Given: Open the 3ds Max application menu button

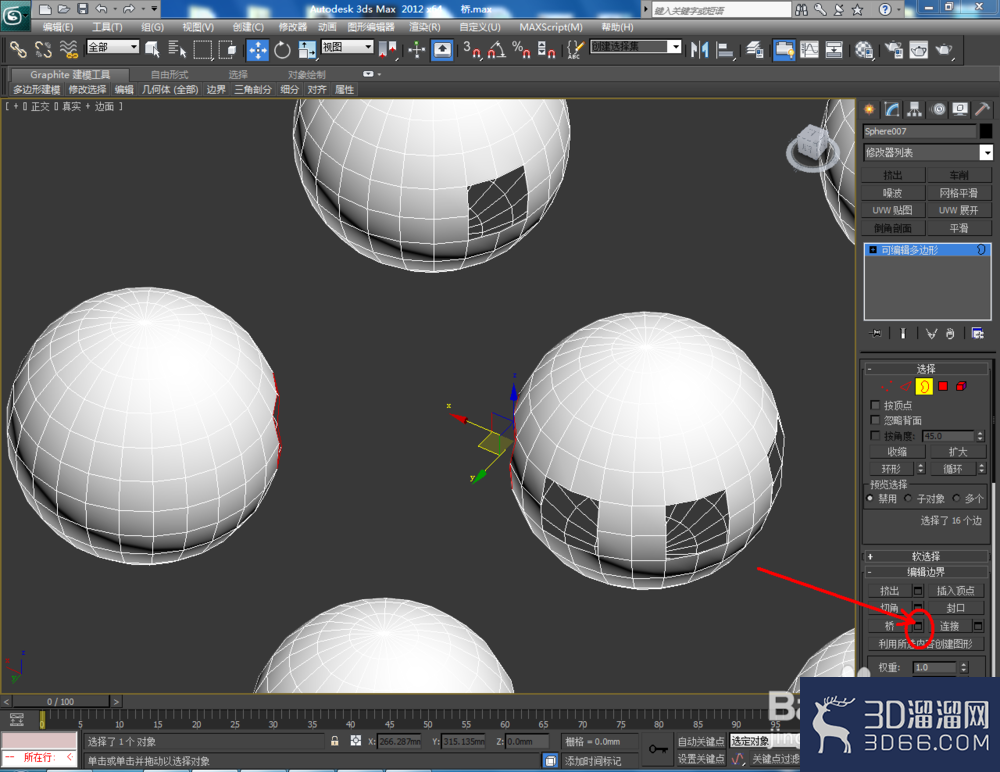Looking at the screenshot, I should [x=15, y=15].
